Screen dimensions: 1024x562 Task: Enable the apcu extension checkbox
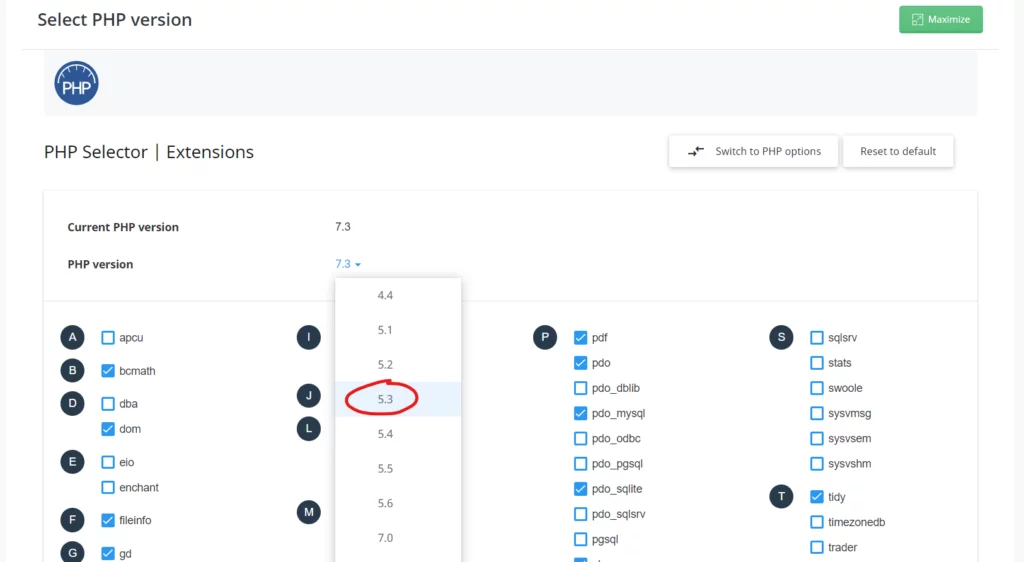point(108,338)
